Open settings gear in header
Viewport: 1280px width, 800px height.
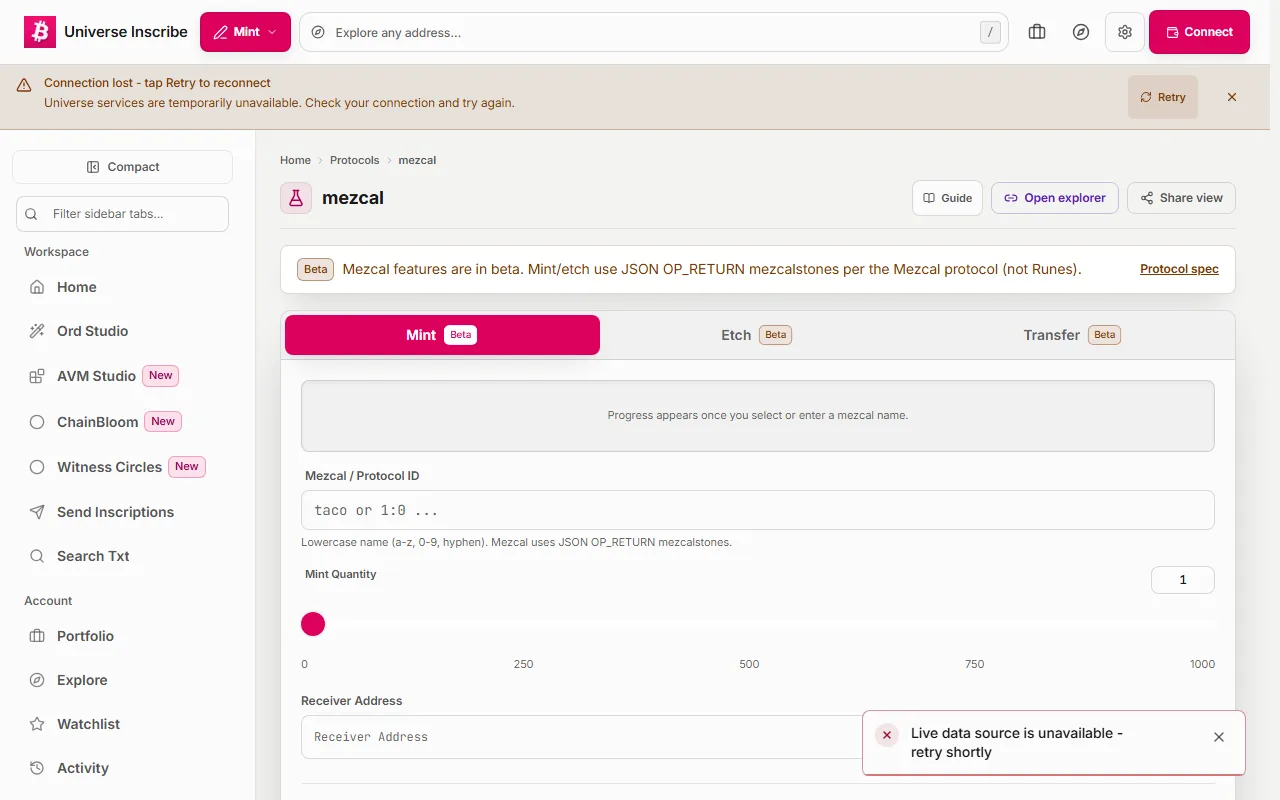tap(1125, 32)
